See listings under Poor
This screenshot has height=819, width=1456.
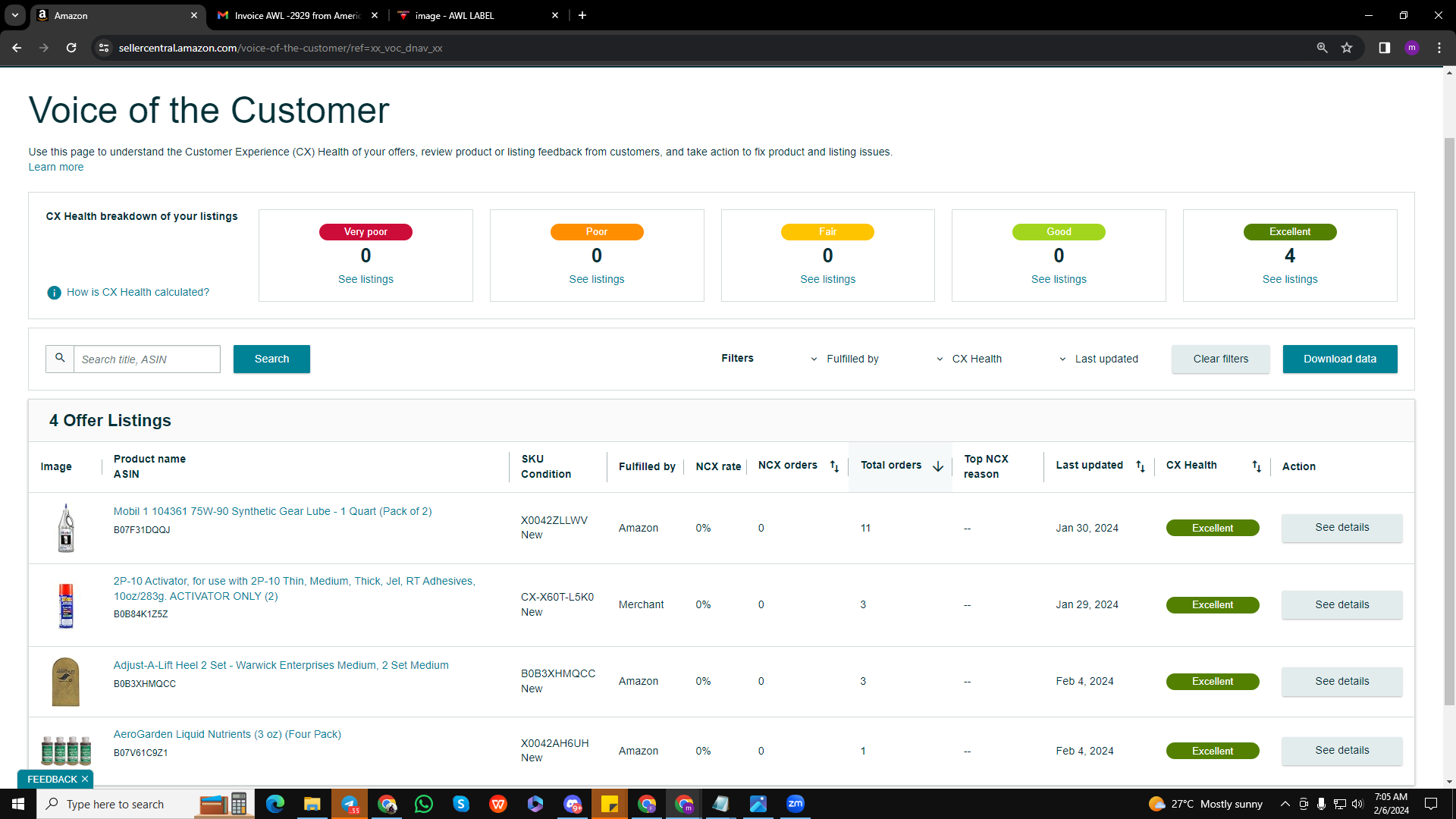[597, 279]
